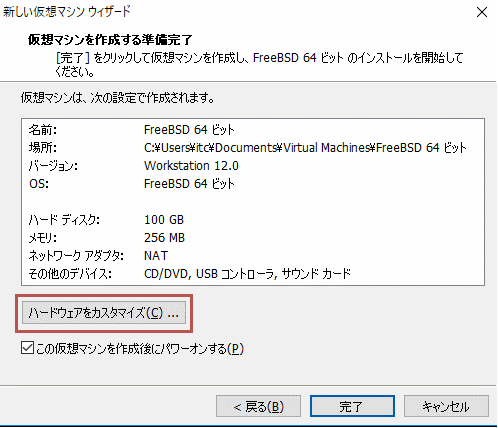
Task: Select the 256 MB memory value
Action: point(164,238)
